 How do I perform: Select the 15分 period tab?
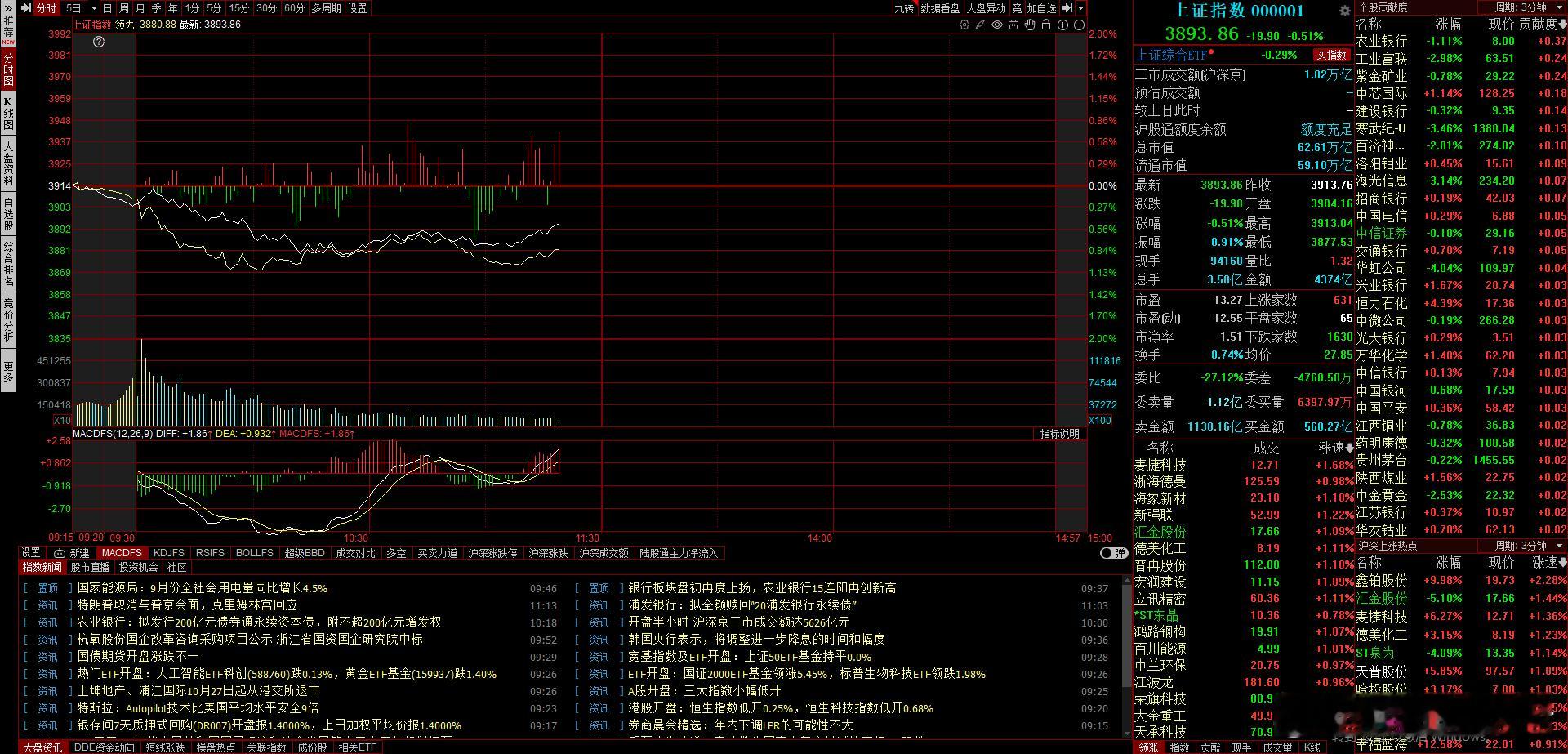pos(239,8)
